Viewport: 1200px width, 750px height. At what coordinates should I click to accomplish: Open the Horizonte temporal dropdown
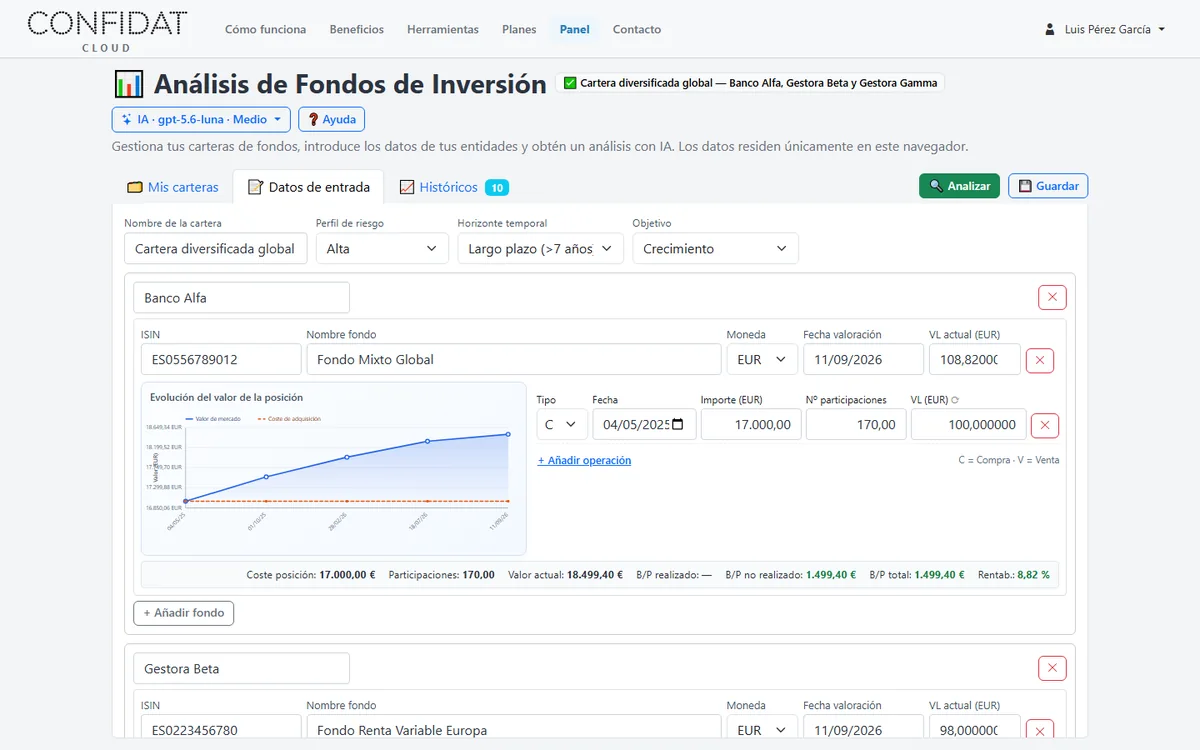click(540, 248)
